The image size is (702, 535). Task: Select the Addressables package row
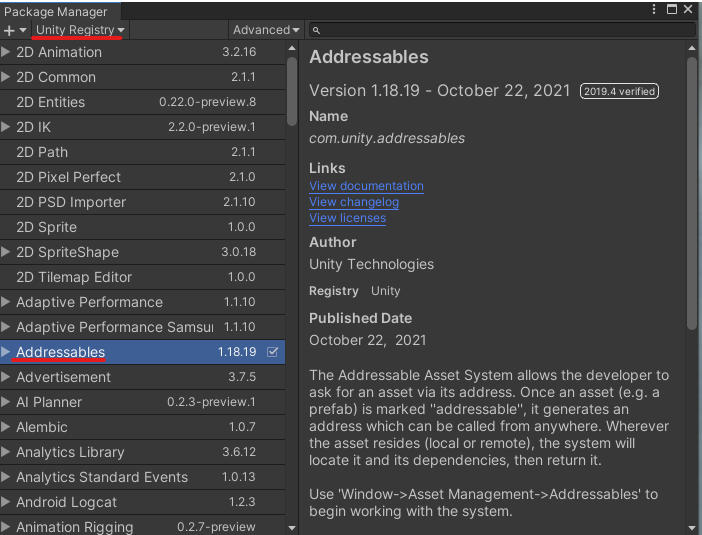pyautogui.click(x=142, y=352)
